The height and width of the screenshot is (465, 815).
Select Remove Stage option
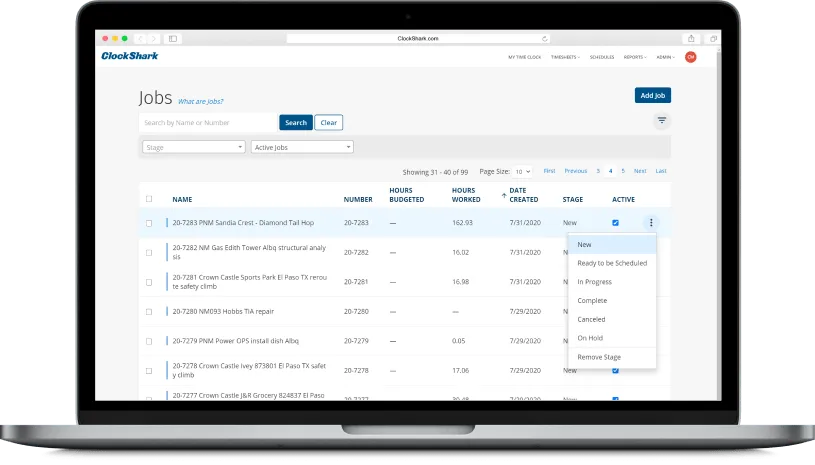[612, 357]
